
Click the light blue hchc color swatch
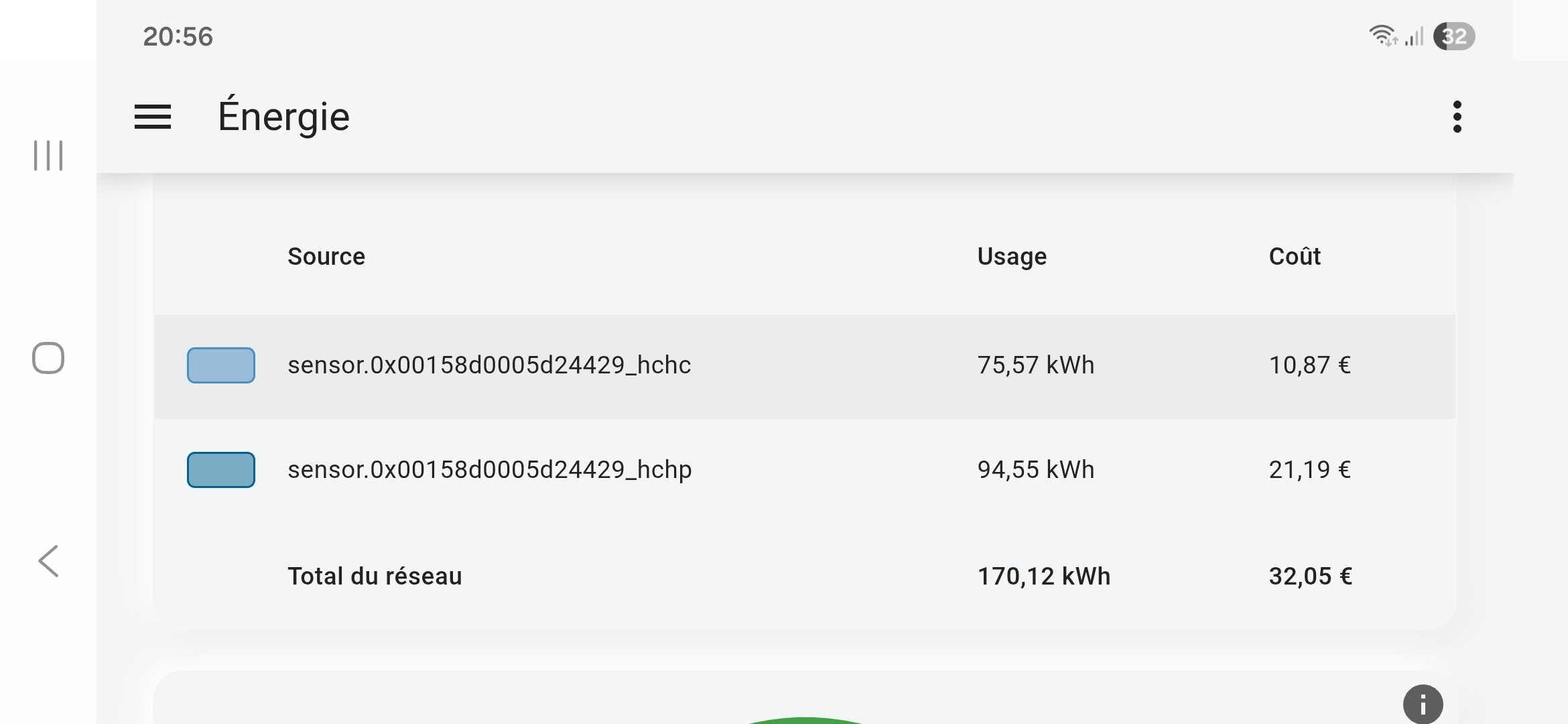(221, 365)
